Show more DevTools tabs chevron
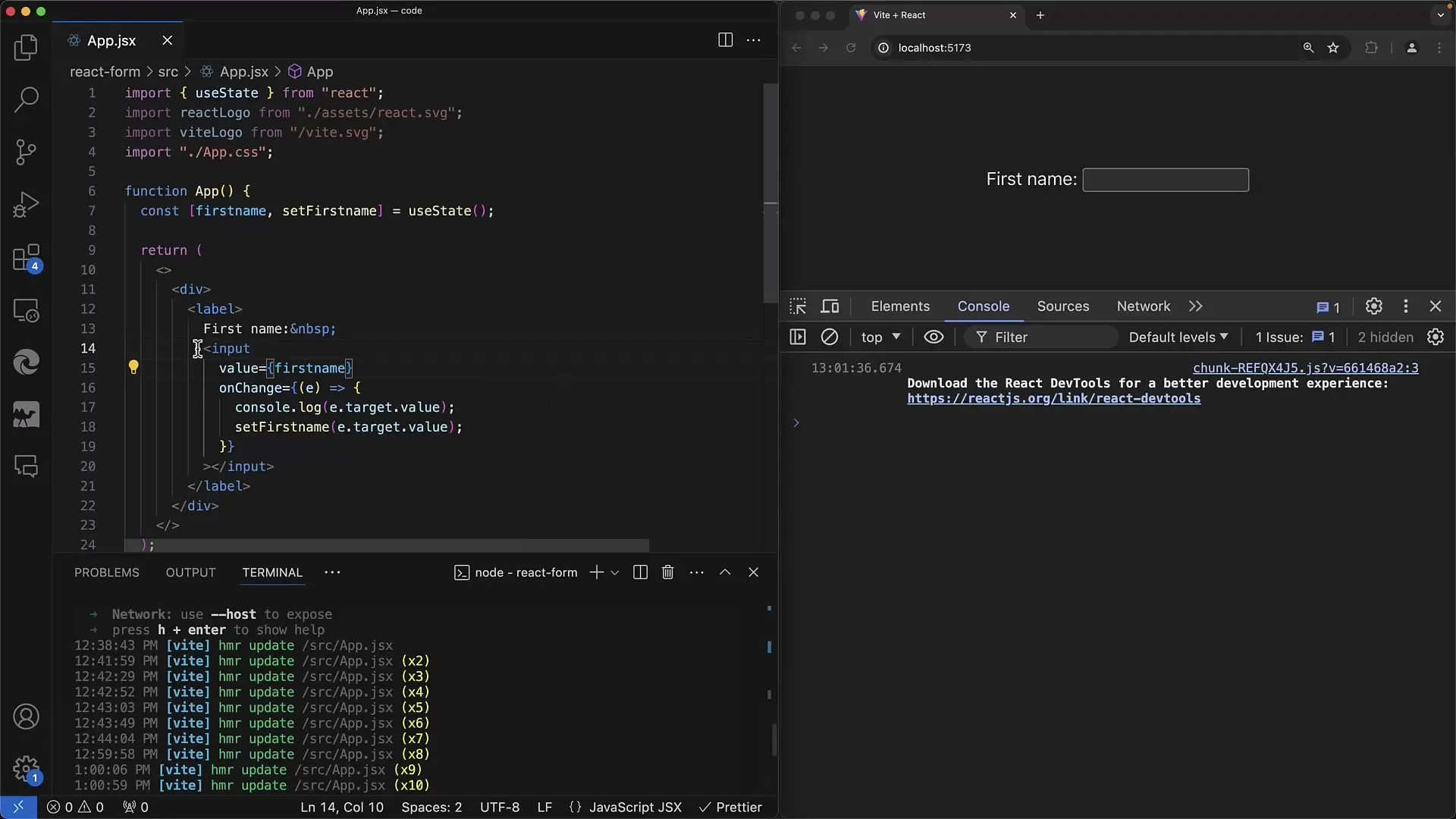Image resolution: width=1456 pixels, height=819 pixels. click(x=1196, y=306)
